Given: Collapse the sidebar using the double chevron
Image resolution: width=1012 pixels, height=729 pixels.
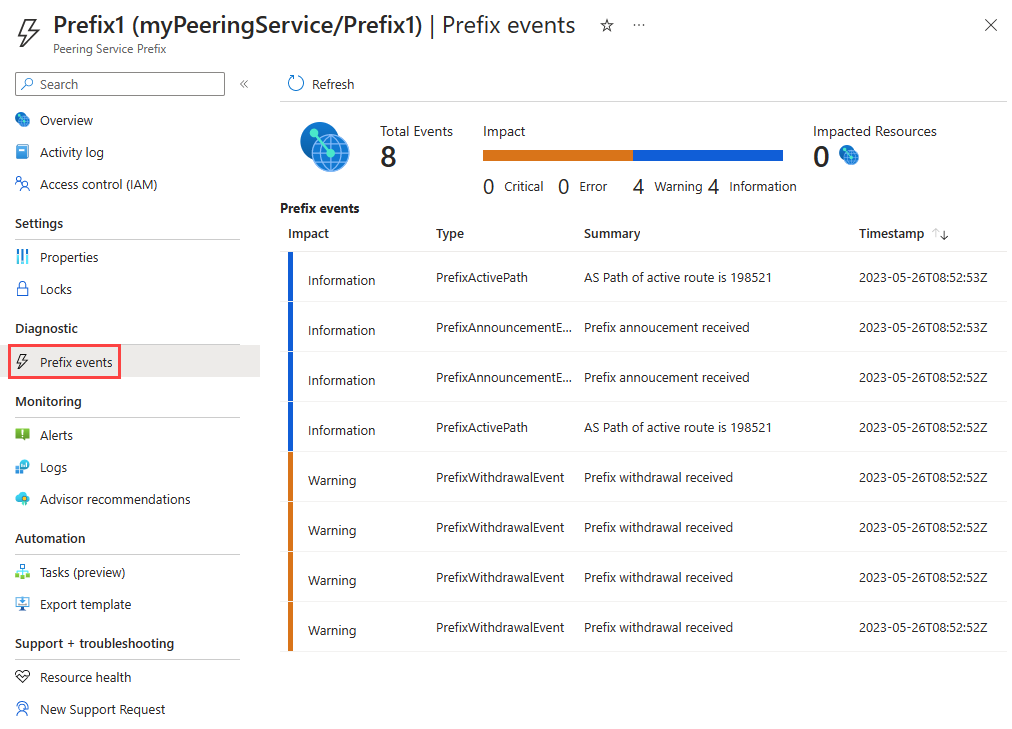Looking at the screenshot, I should point(244,84).
